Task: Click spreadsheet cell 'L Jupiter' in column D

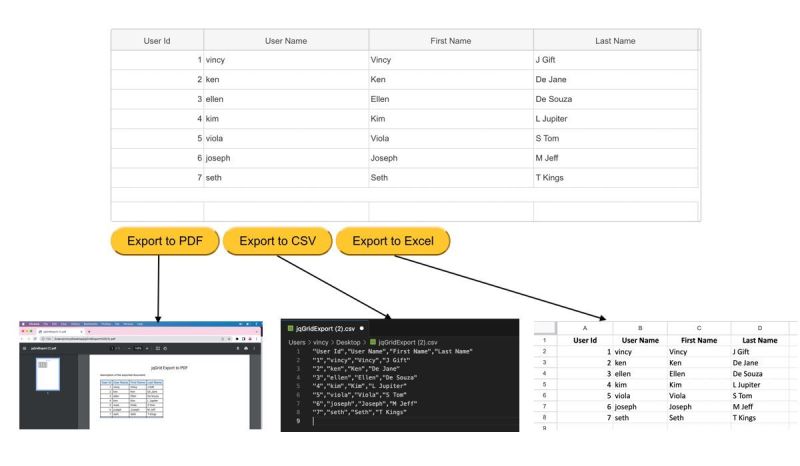Action: pos(760,384)
